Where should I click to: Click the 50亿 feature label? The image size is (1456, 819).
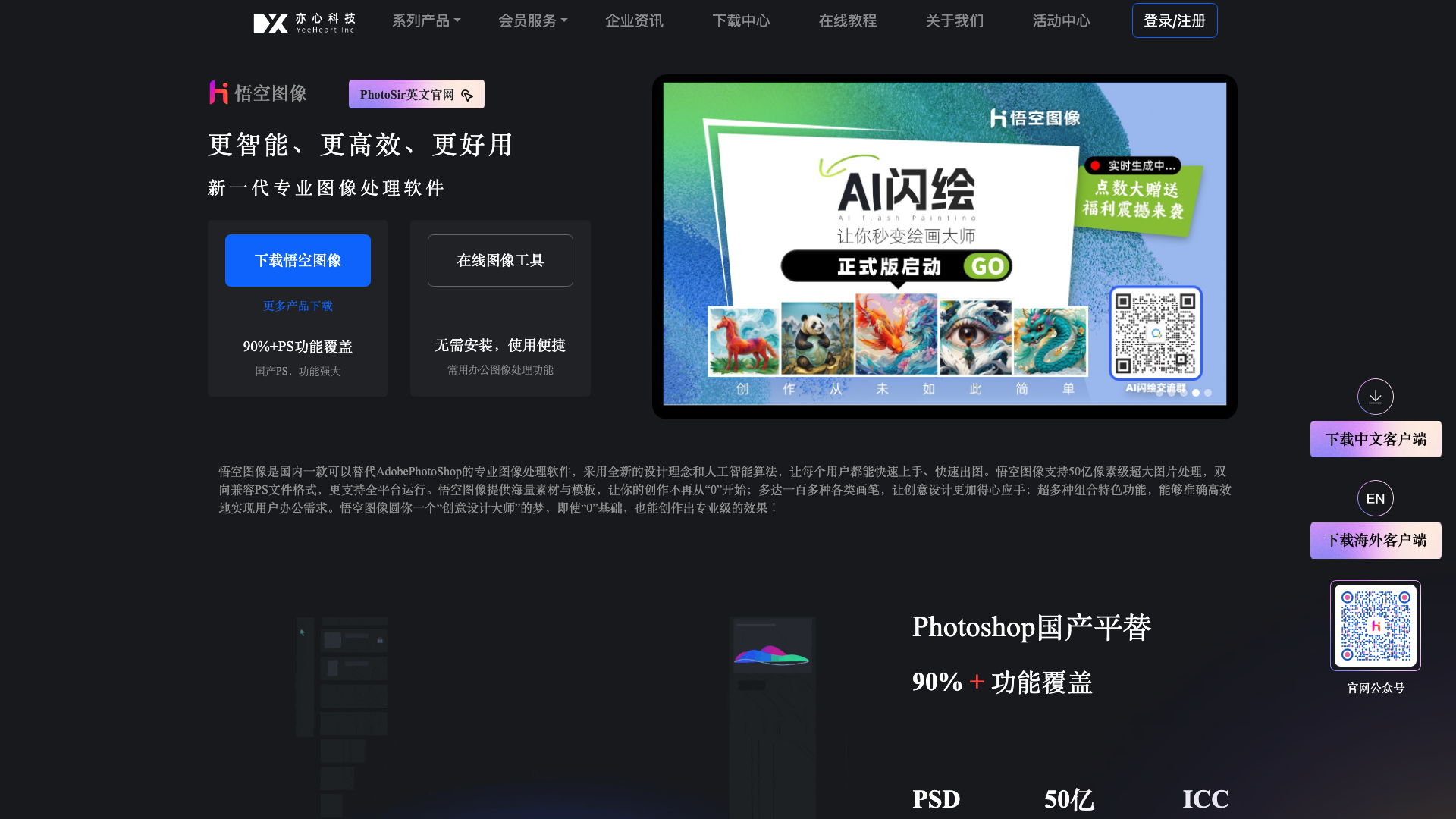pyautogui.click(x=1069, y=799)
